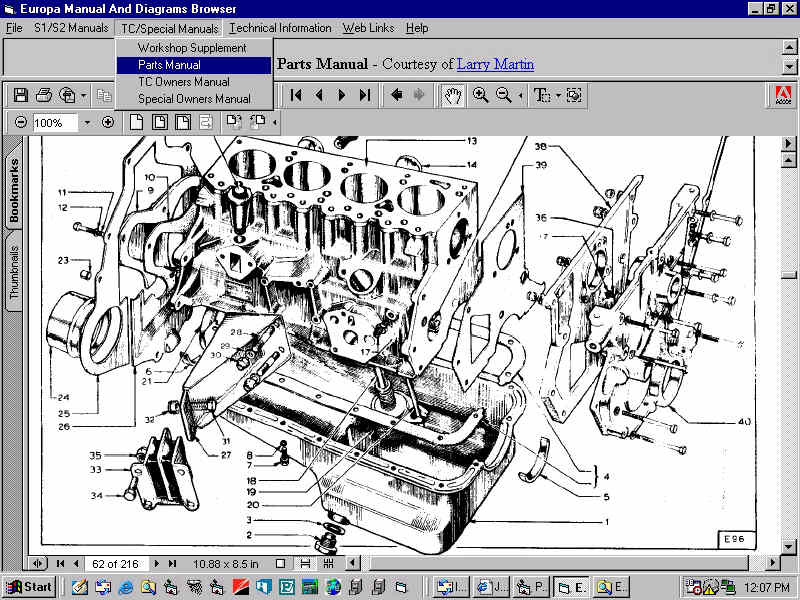Screen dimensions: 800x600
Task: Expand the Zoom tool dropdown arrow
Action: tap(519, 95)
